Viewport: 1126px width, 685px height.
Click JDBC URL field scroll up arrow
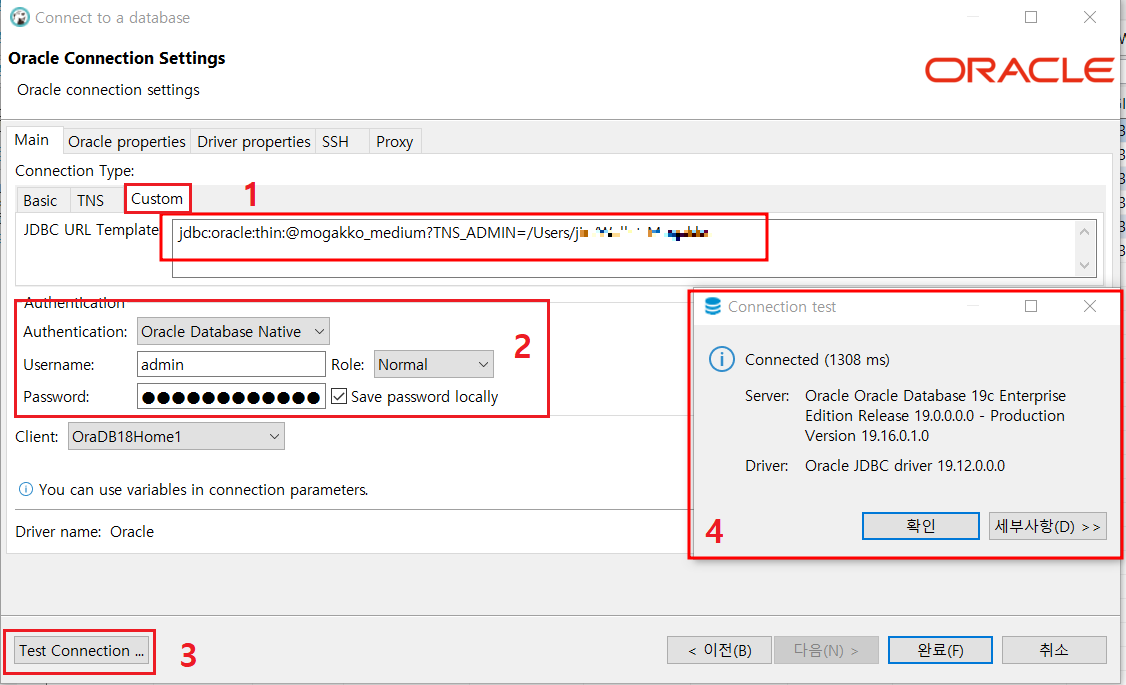coord(1084,231)
